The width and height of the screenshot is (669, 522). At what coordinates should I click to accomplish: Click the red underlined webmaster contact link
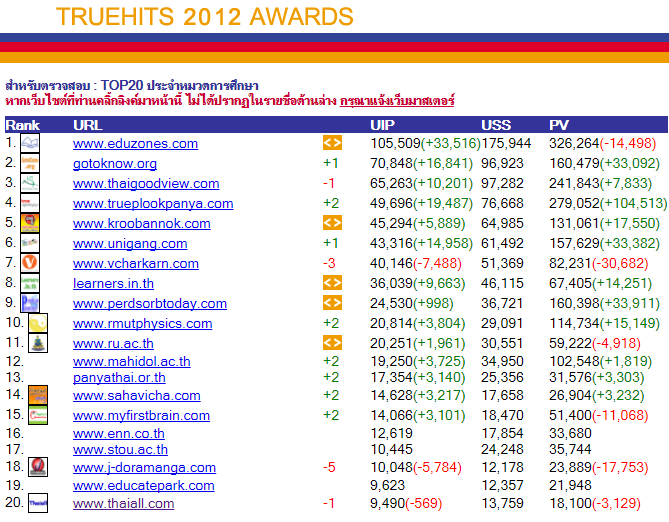397,101
